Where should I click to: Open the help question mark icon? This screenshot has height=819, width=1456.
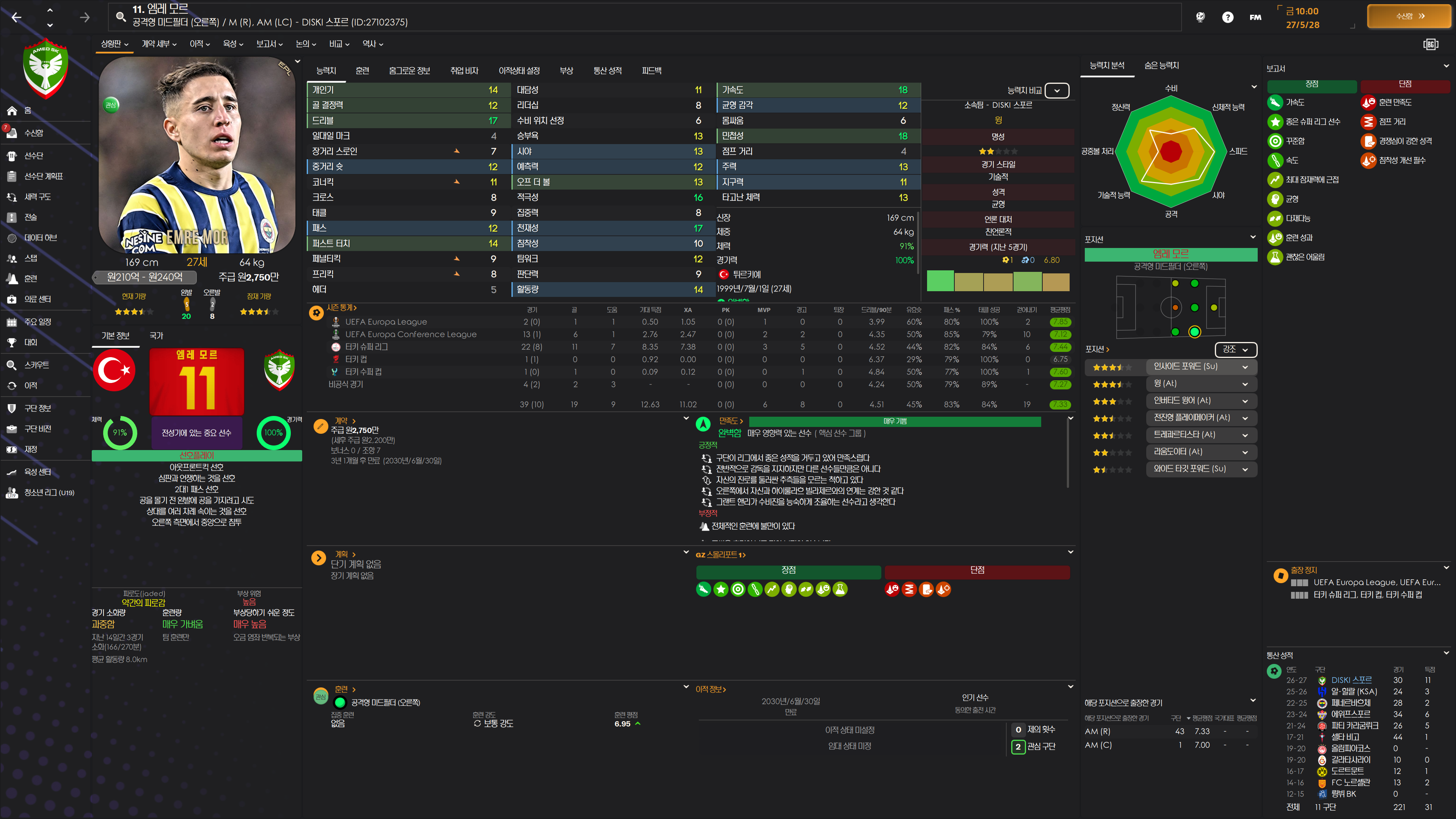(x=1228, y=17)
